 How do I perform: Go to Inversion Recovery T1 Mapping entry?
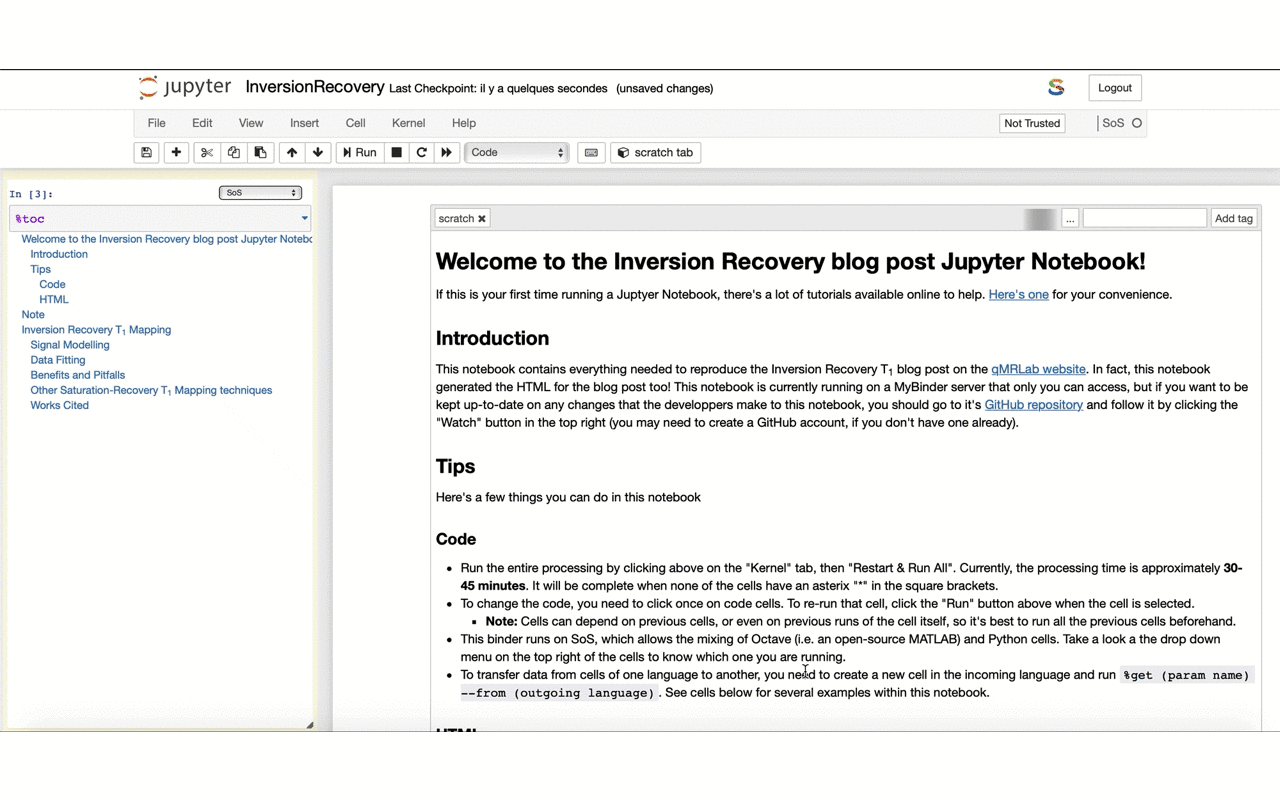click(96, 330)
